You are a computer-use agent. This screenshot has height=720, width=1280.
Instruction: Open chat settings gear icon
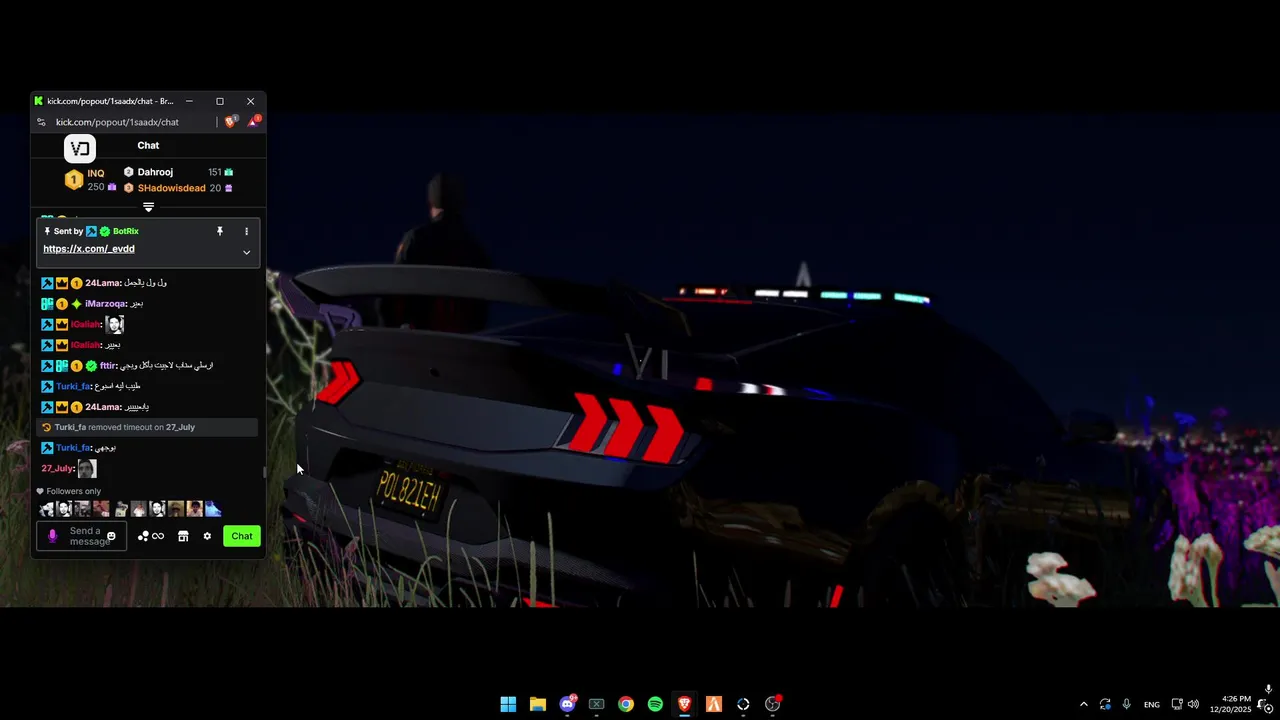[207, 536]
